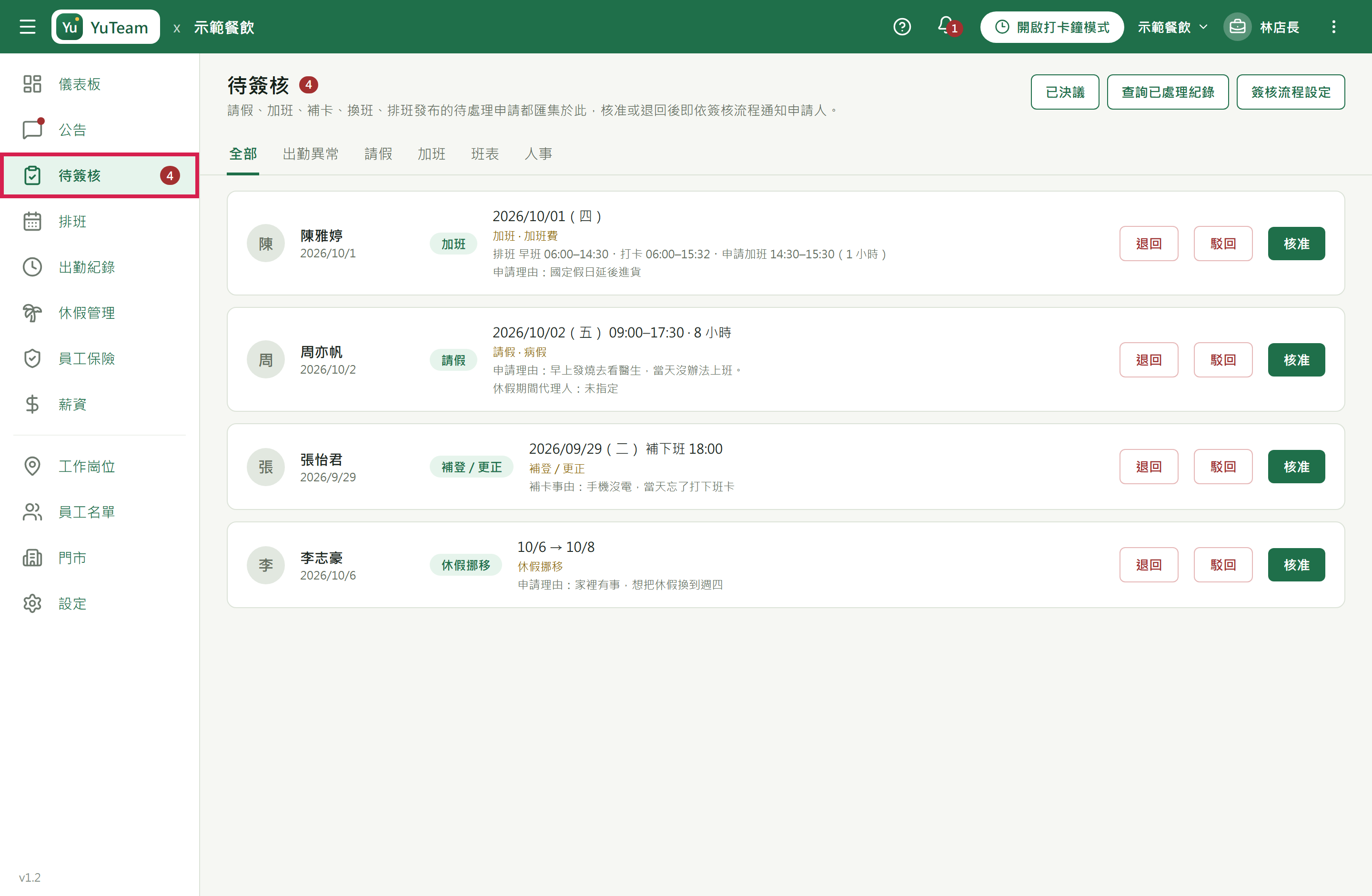Approve 陳雅婷's overtime request with 核准
Image resolution: width=1372 pixels, height=896 pixels.
(1296, 244)
